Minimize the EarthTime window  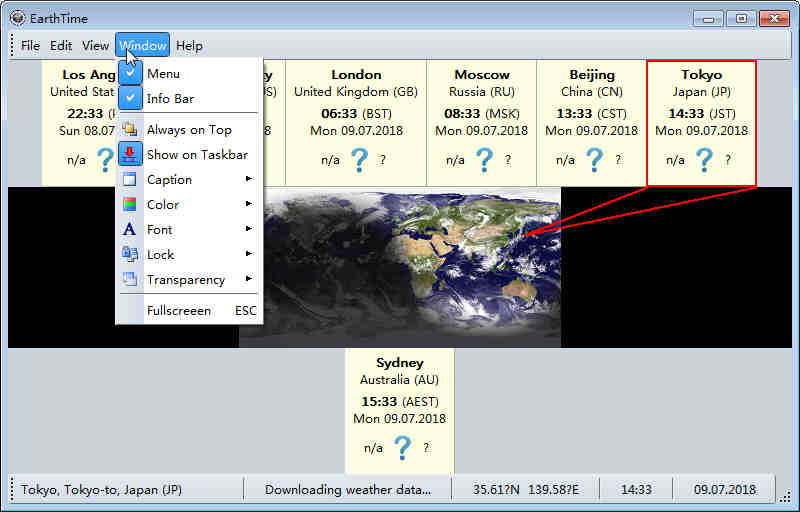click(x=708, y=19)
